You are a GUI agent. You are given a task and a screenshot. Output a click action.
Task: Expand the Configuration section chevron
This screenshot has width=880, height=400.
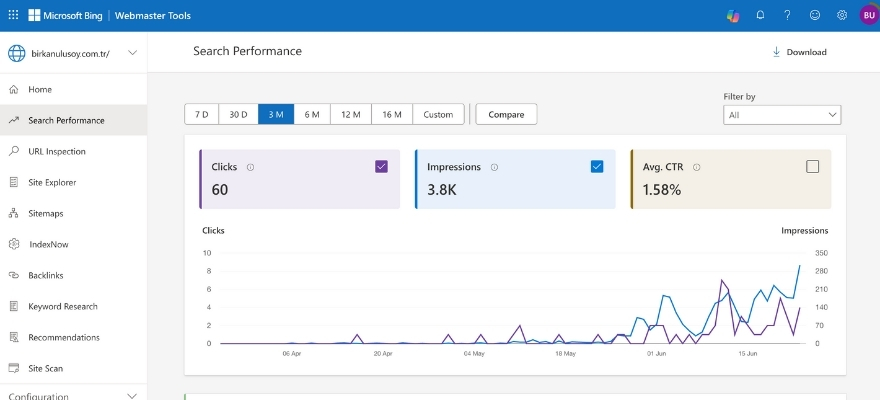pos(132,396)
